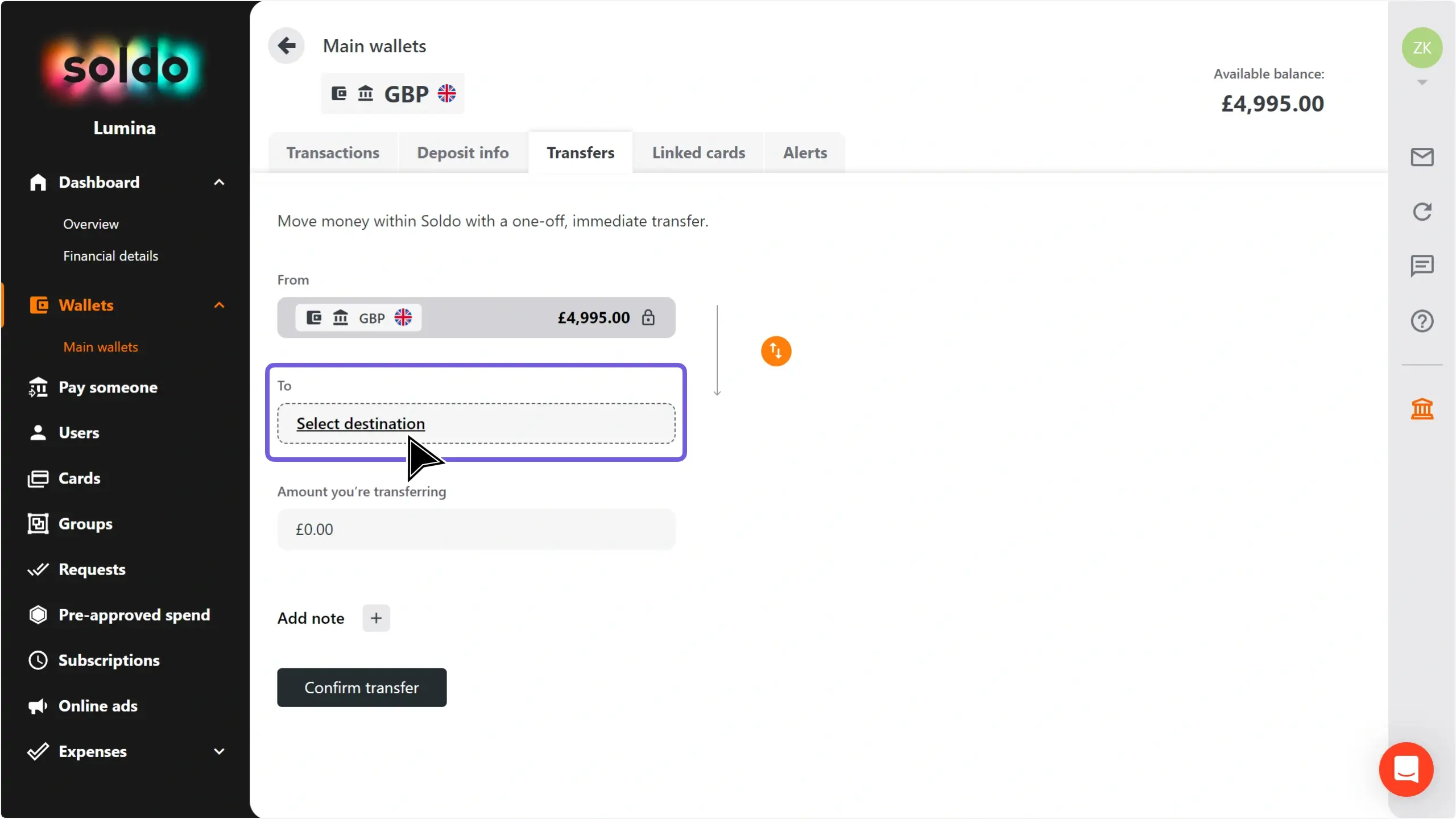Click the Subscriptions clock icon
Screen dimensions: 1456x819
(38, 660)
